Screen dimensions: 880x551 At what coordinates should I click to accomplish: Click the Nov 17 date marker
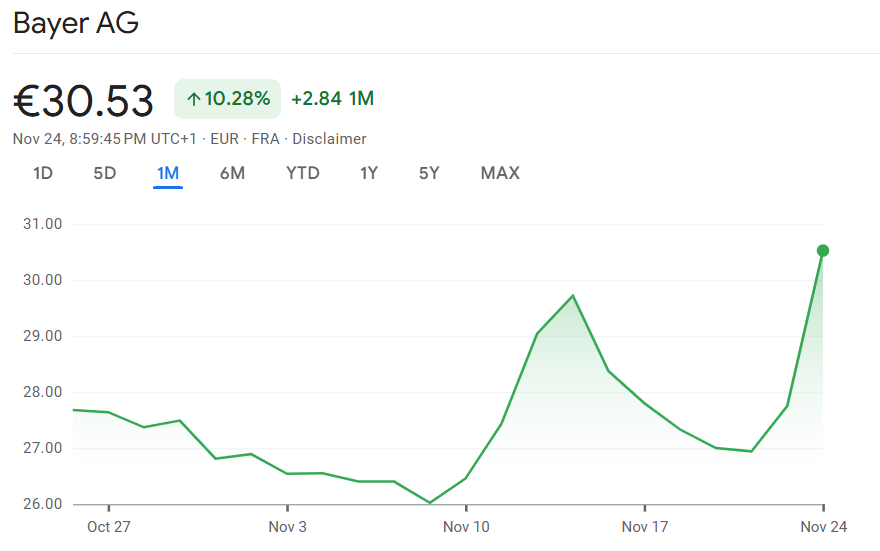point(645,527)
